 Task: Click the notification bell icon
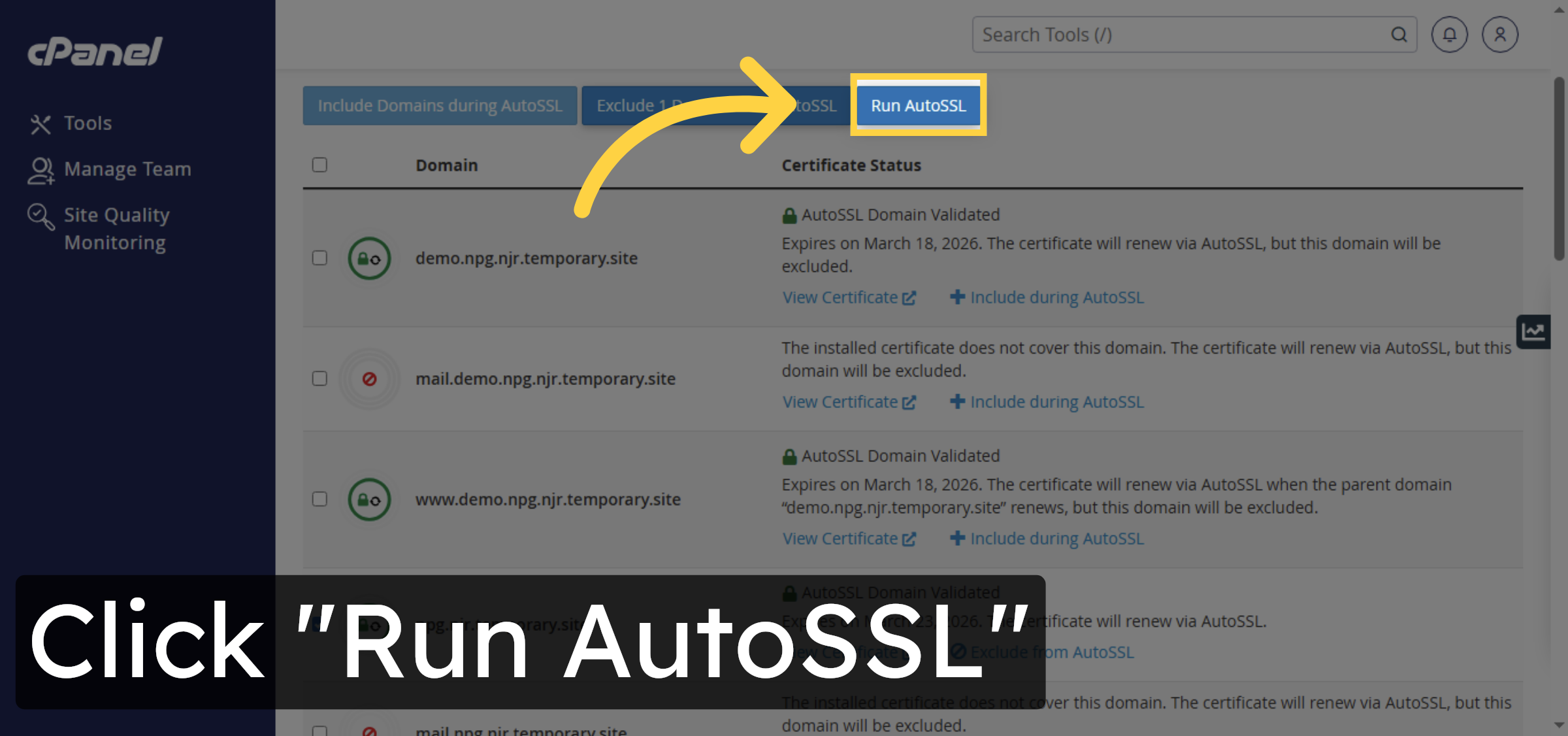(x=1449, y=34)
